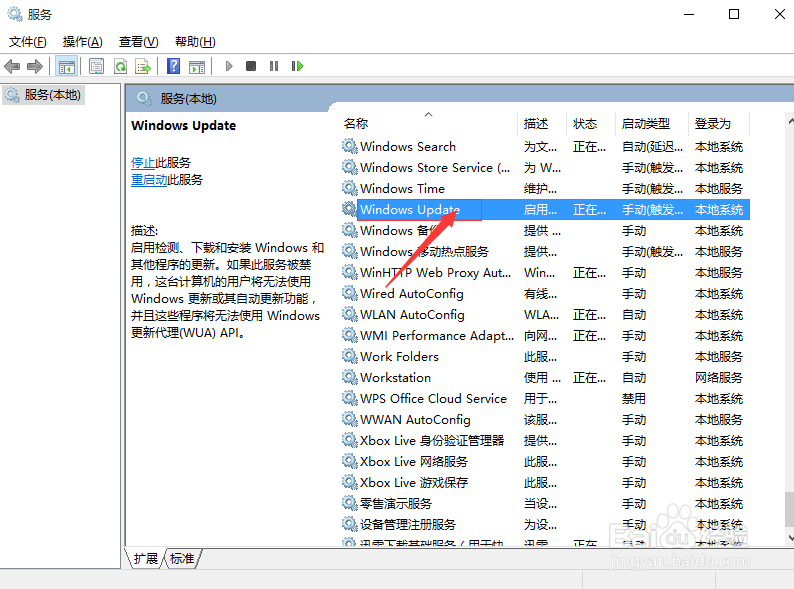Click gear icon beside Wired AutoConfig
Screen dimensions: 794x589
click(x=349, y=293)
